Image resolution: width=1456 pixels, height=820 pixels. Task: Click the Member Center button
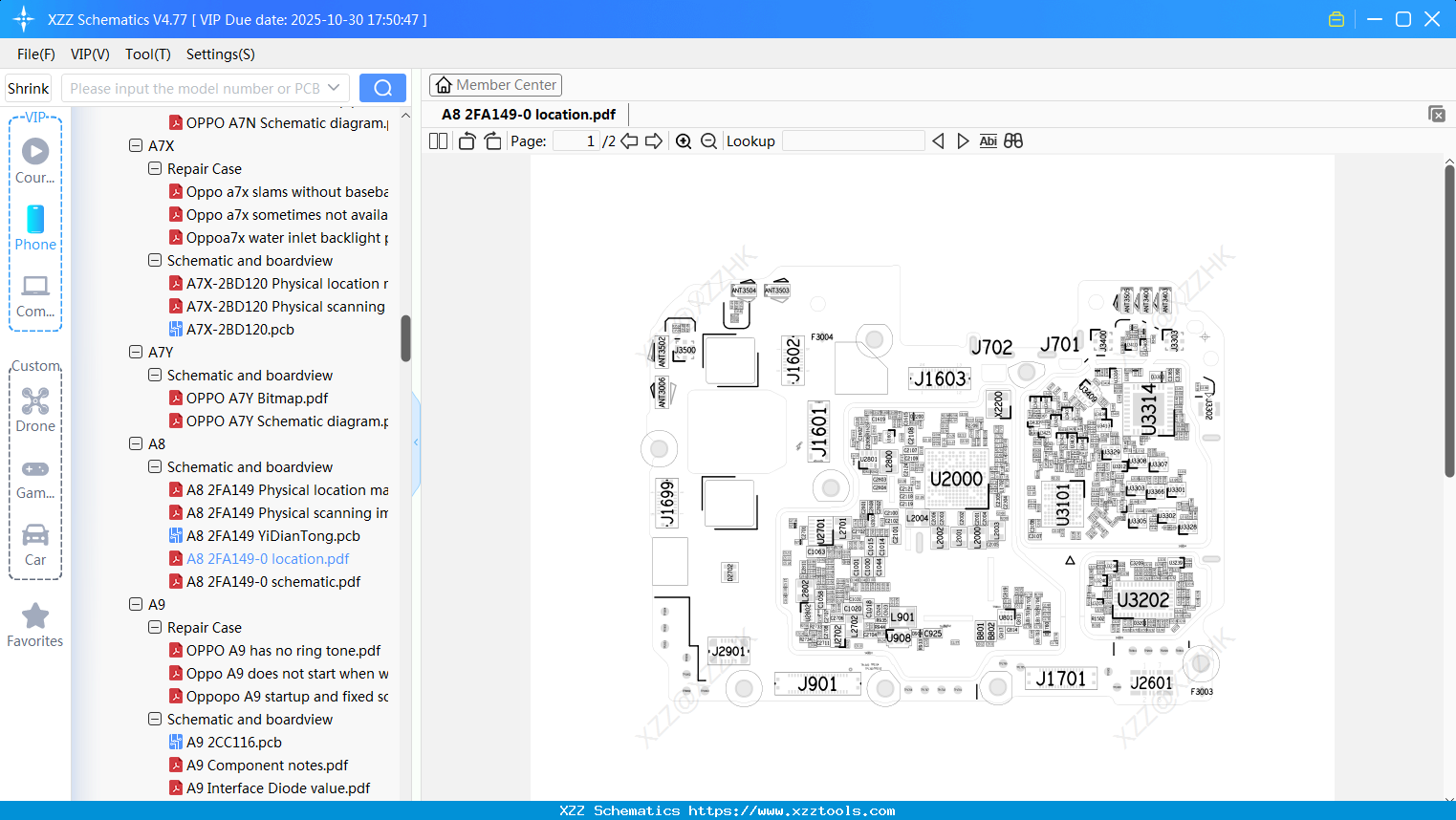point(495,85)
